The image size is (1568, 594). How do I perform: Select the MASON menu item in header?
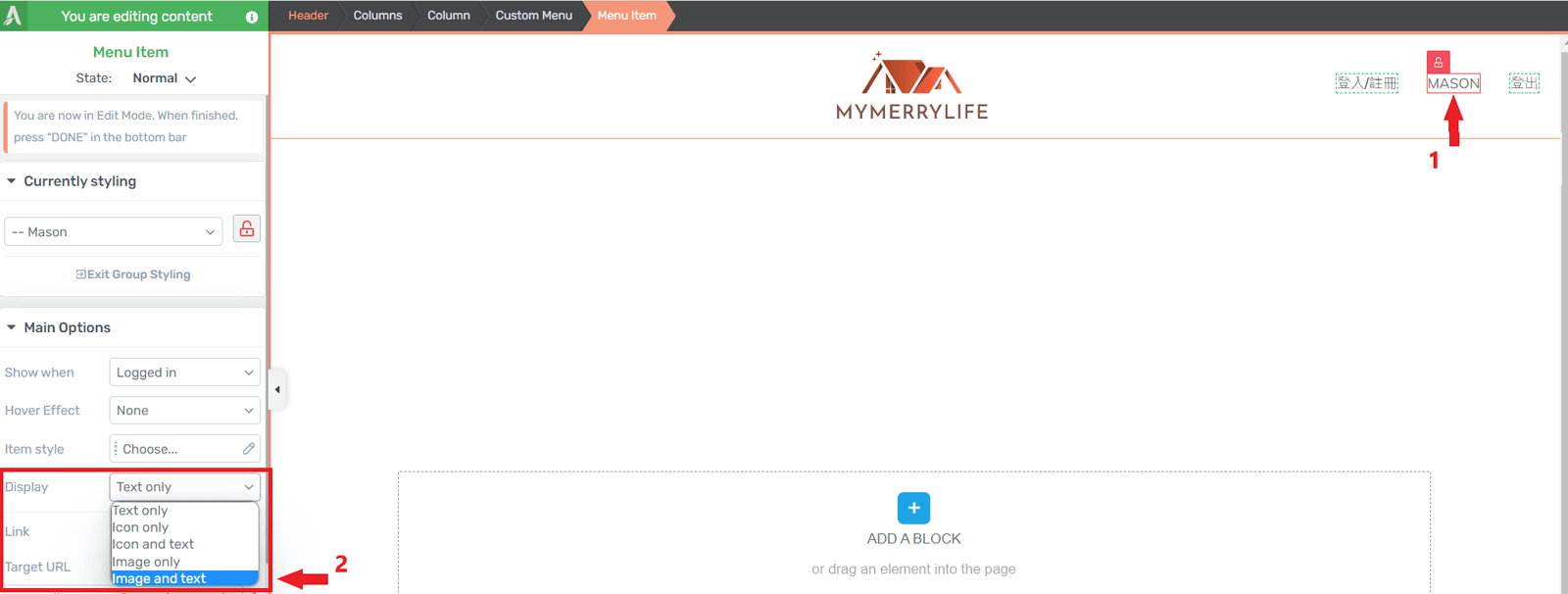point(1453,83)
